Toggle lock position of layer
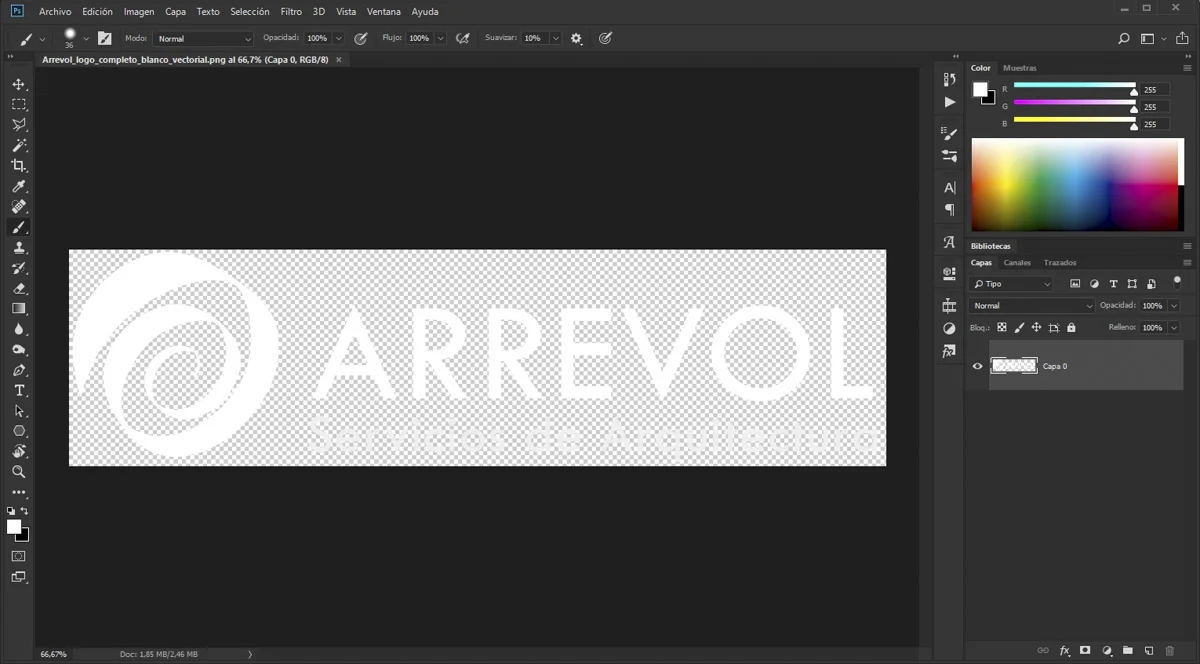The width and height of the screenshot is (1200, 664). (1036, 327)
